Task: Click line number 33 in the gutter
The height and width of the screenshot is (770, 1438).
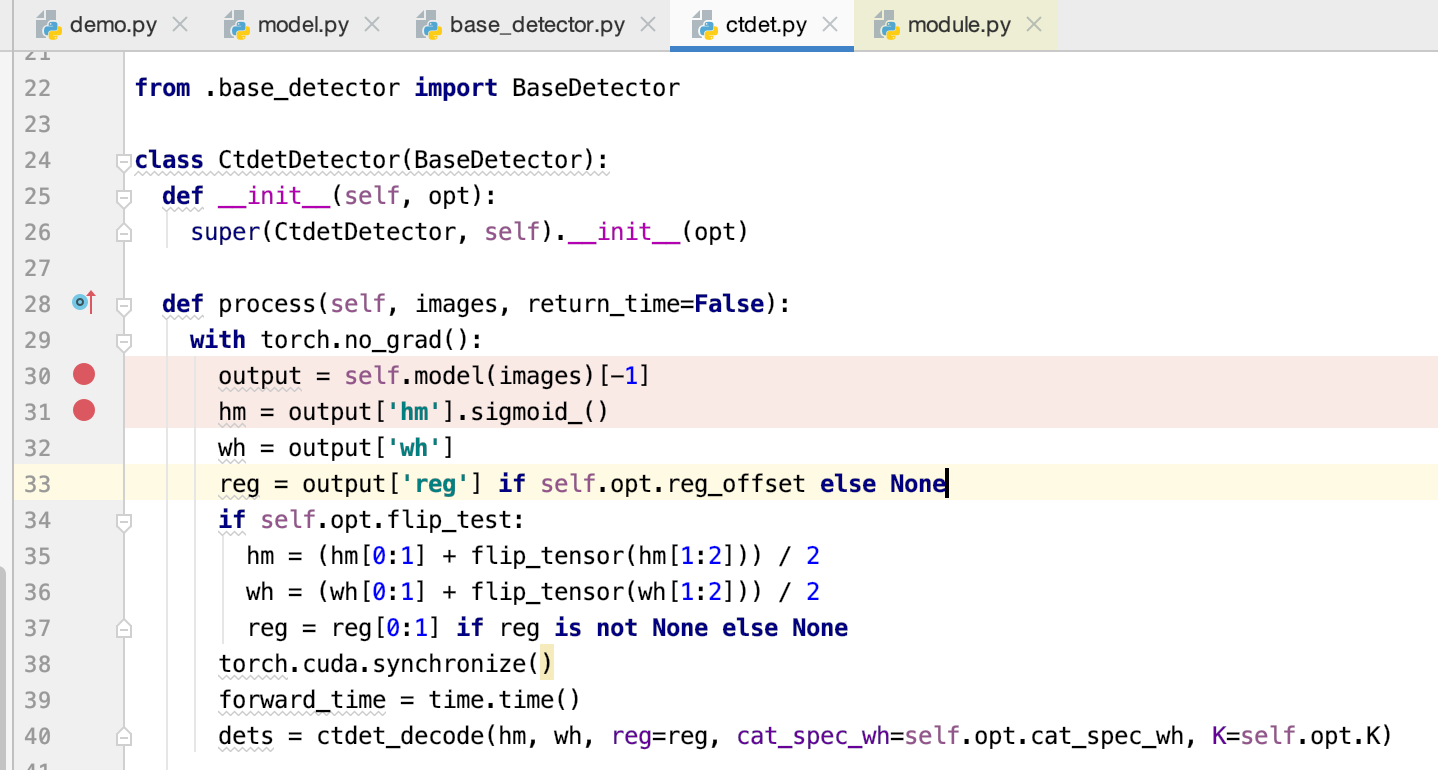Action: 37,483
